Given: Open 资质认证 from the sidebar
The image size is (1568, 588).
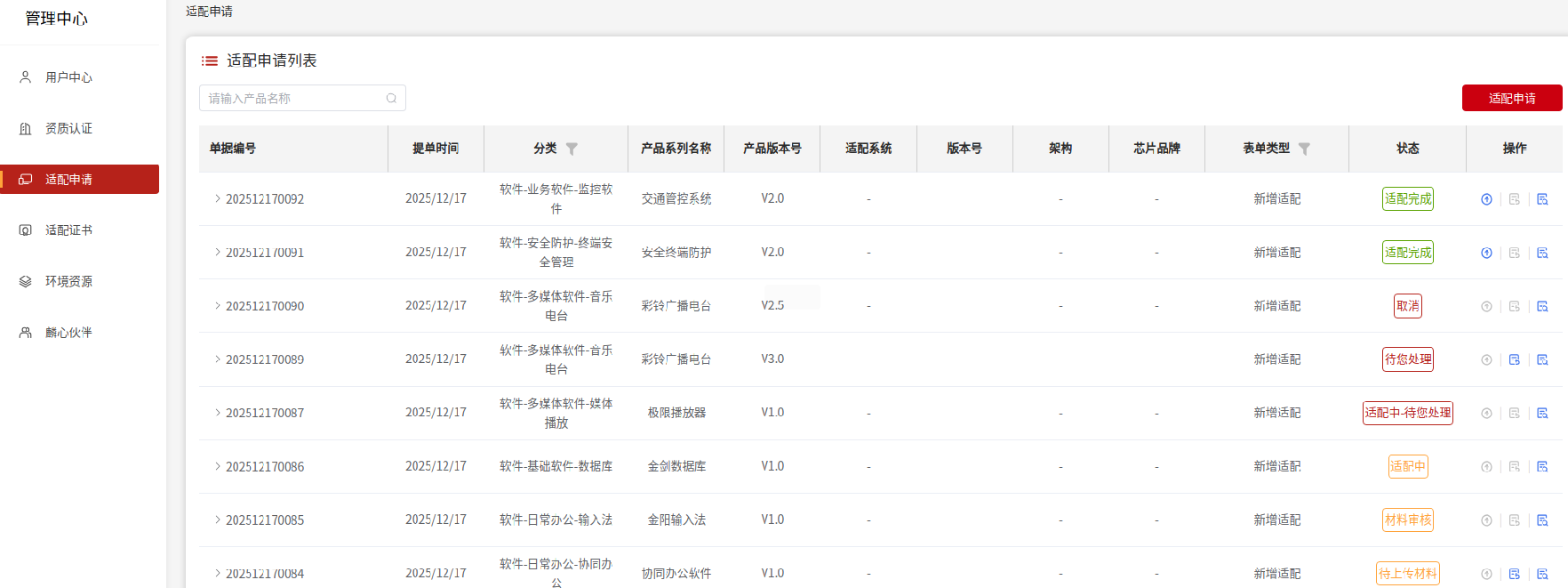Looking at the screenshot, I should [68, 128].
